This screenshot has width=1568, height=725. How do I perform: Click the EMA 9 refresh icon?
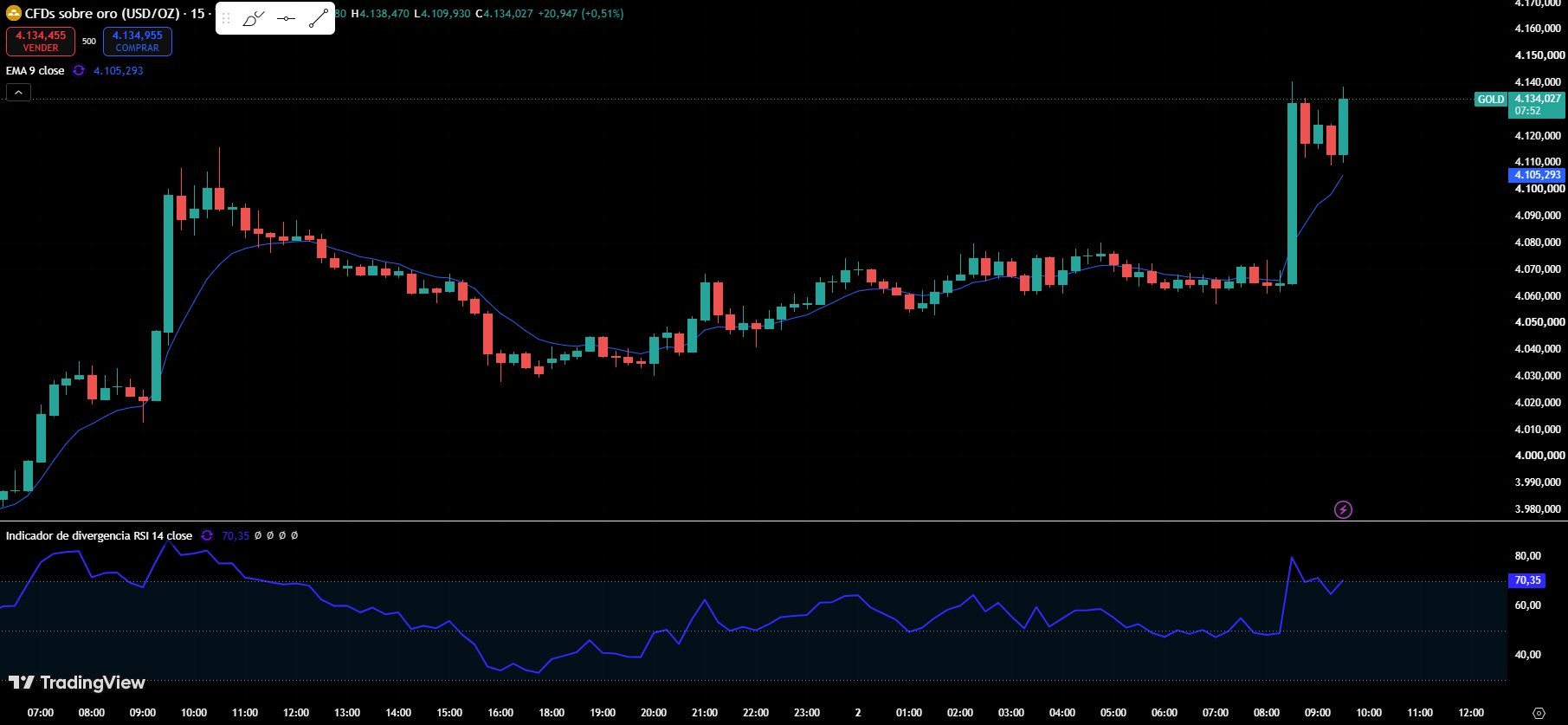79,70
